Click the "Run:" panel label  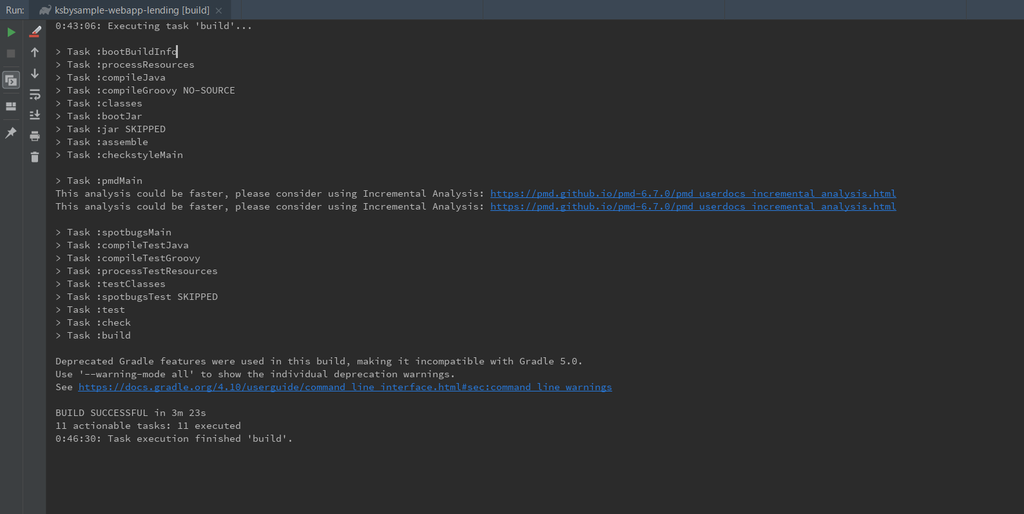point(14,10)
